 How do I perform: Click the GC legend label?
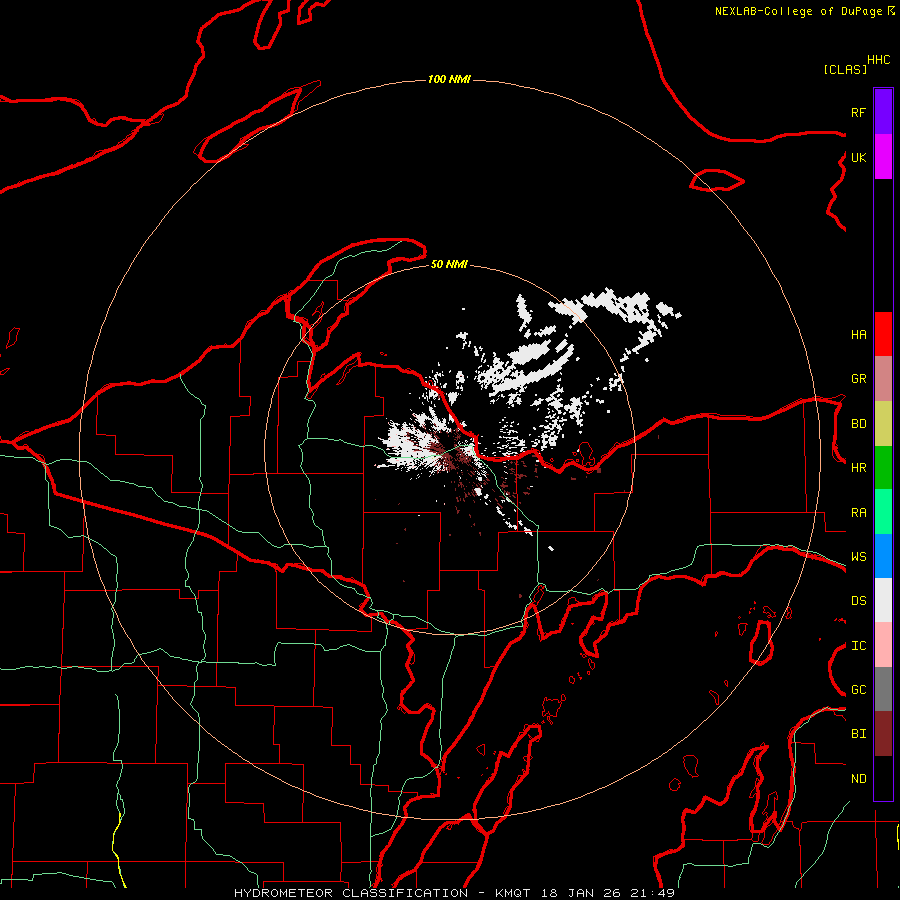pos(858,690)
